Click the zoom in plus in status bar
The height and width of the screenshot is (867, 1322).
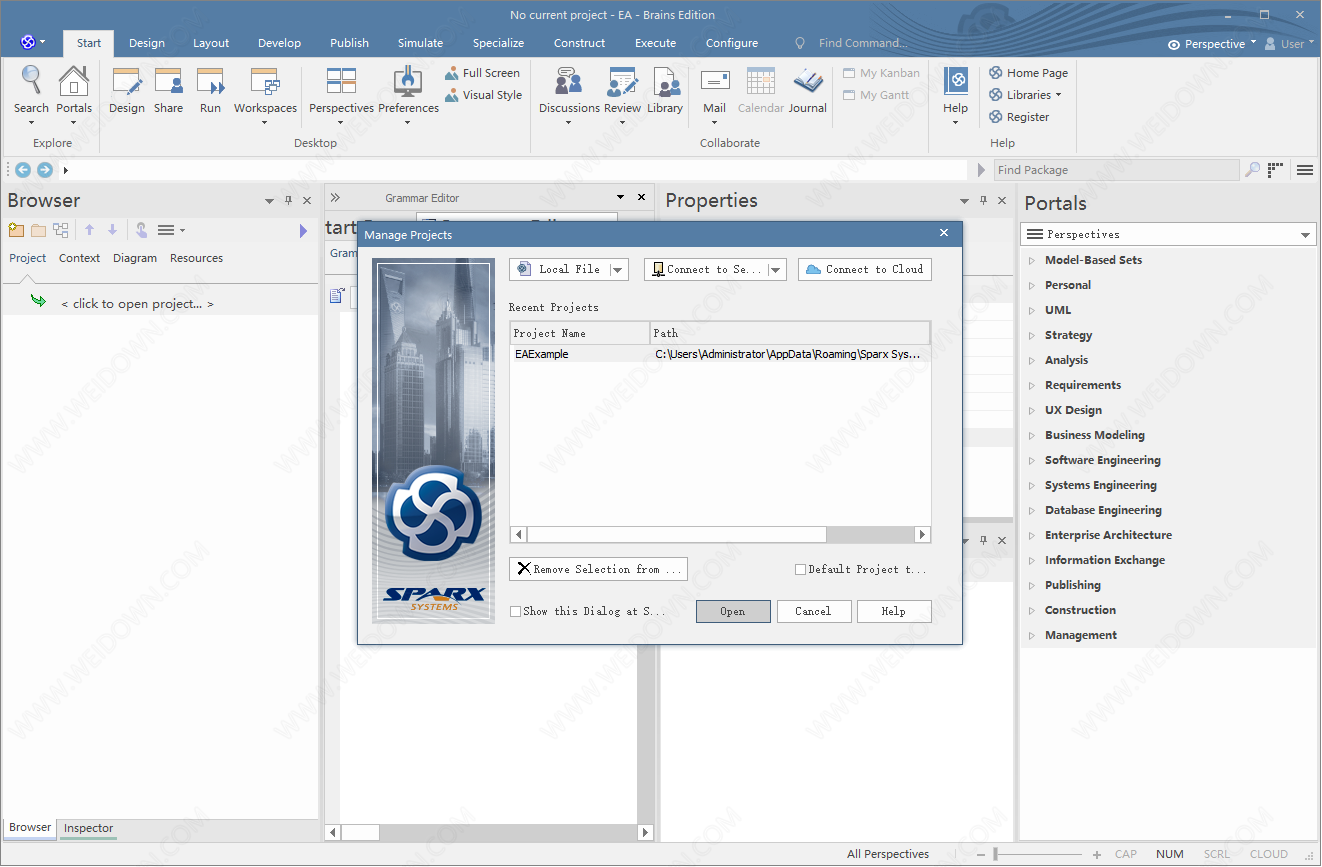point(1097,855)
